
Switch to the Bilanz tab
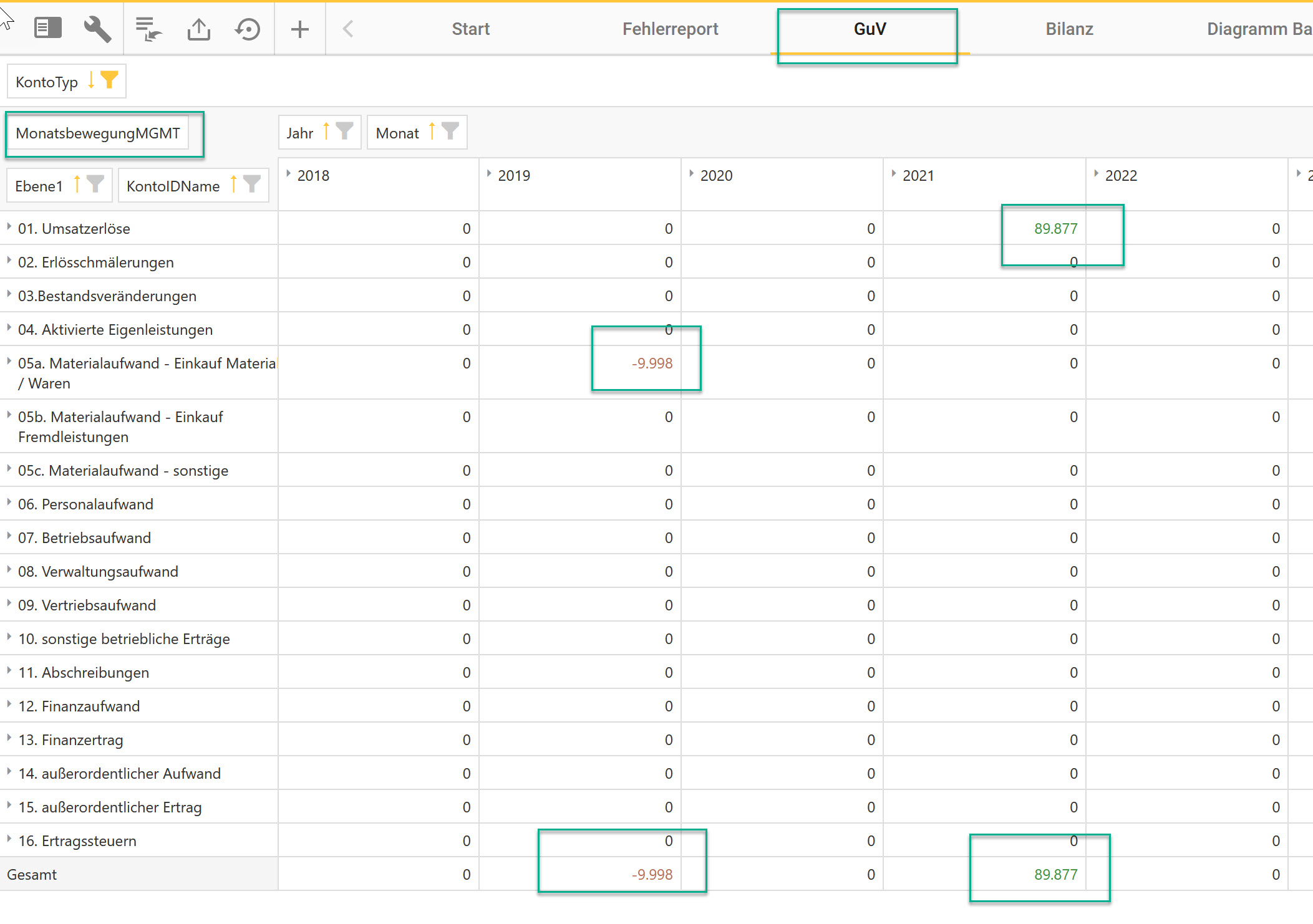pos(1068,29)
